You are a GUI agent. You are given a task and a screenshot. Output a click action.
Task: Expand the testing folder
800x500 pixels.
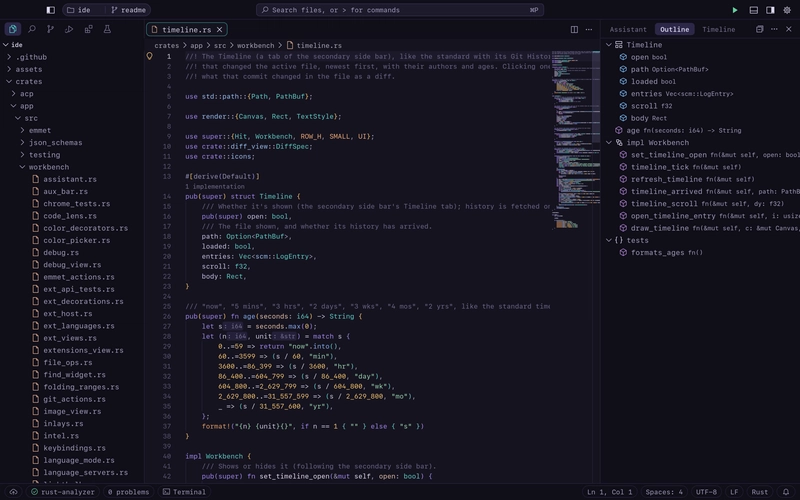[72, 155]
